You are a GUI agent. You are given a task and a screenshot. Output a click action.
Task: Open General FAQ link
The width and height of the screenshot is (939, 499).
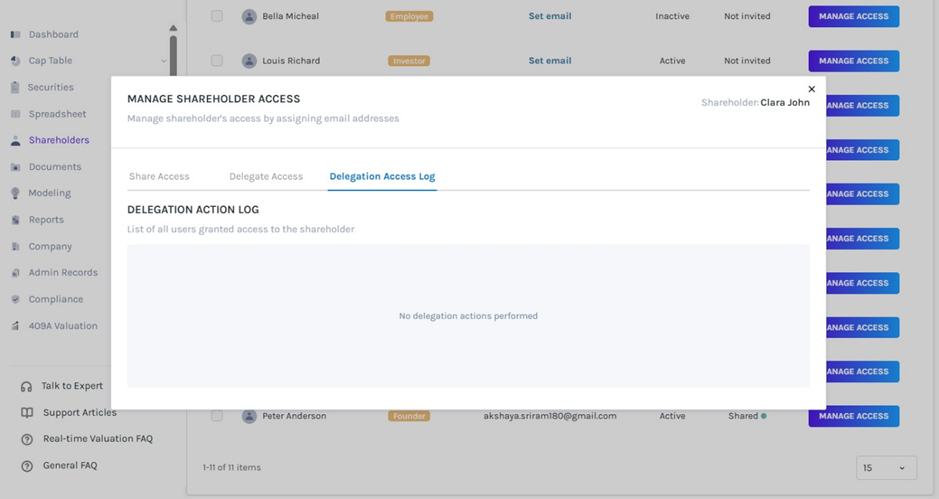(69, 465)
